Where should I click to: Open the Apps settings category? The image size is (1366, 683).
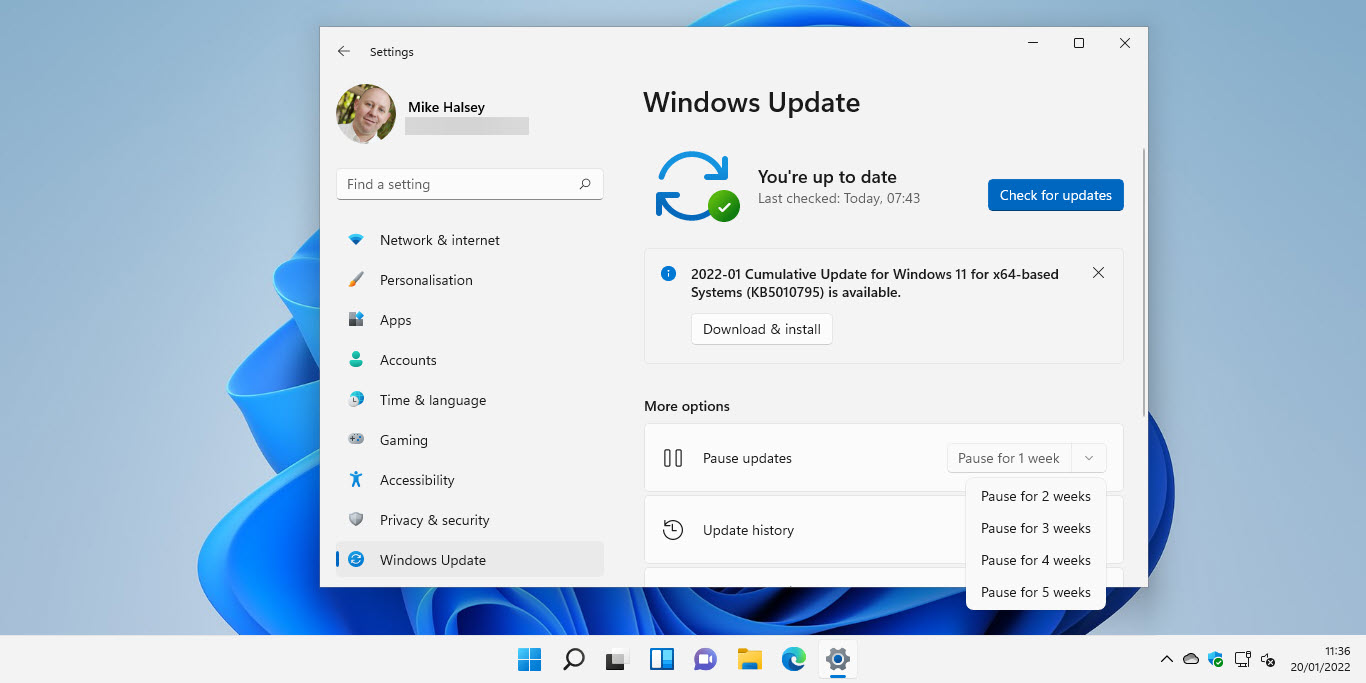(x=395, y=320)
